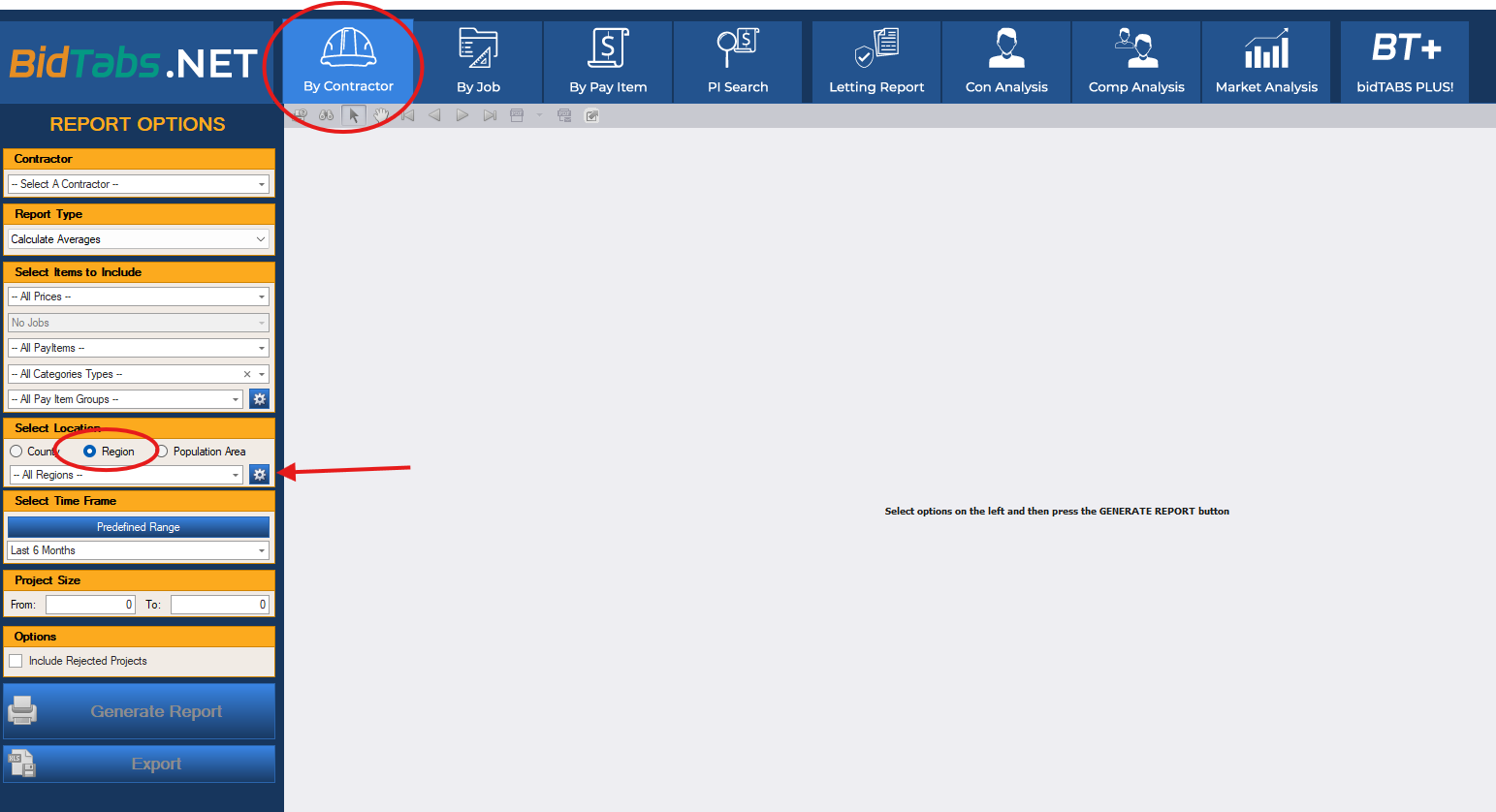Open pay item groups settings gear

(x=260, y=398)
